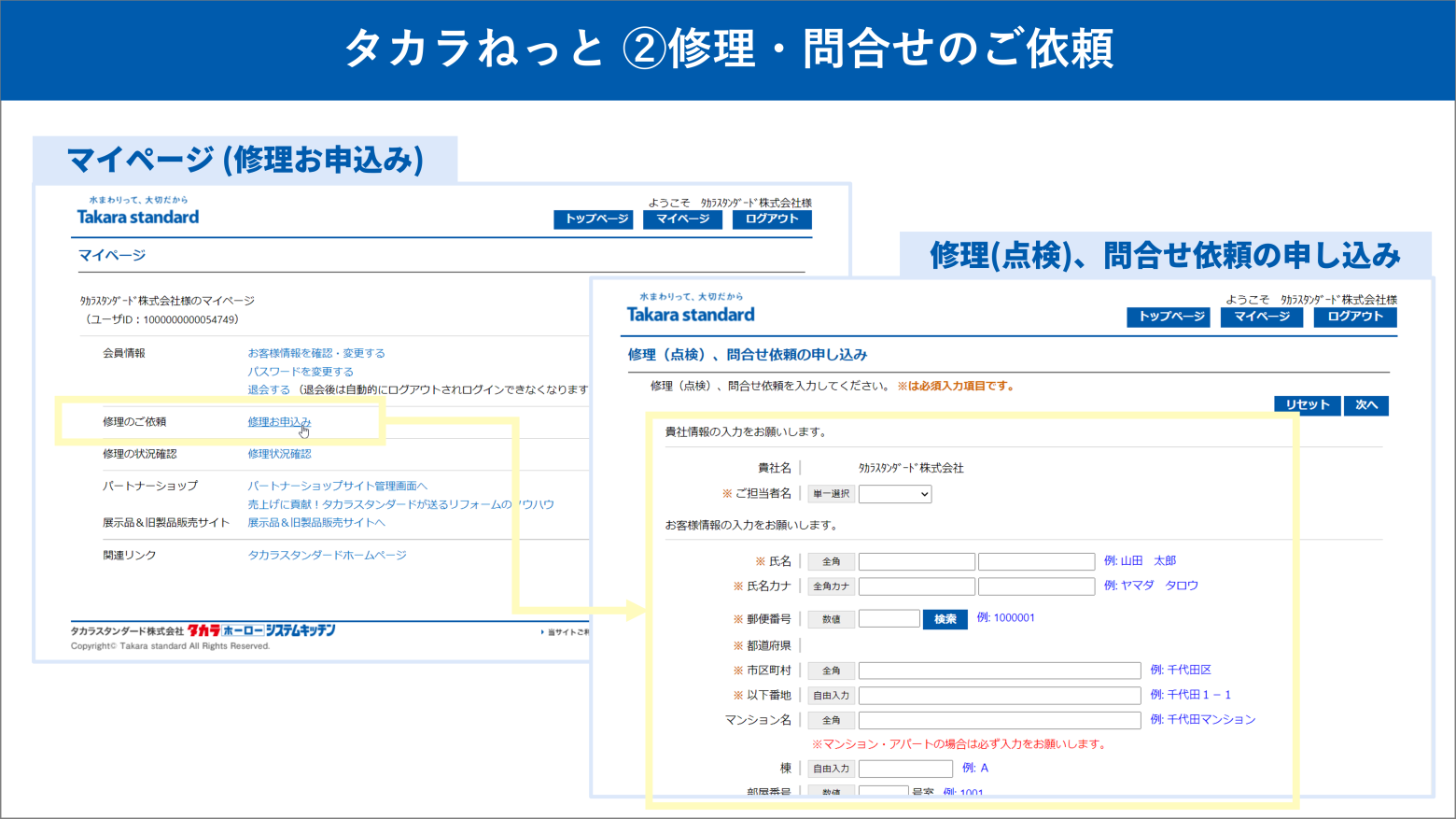Image resolution: width=1456 pixels, height=819 pixels.
Task: Click マンション名 input field
Action: 1000,720
